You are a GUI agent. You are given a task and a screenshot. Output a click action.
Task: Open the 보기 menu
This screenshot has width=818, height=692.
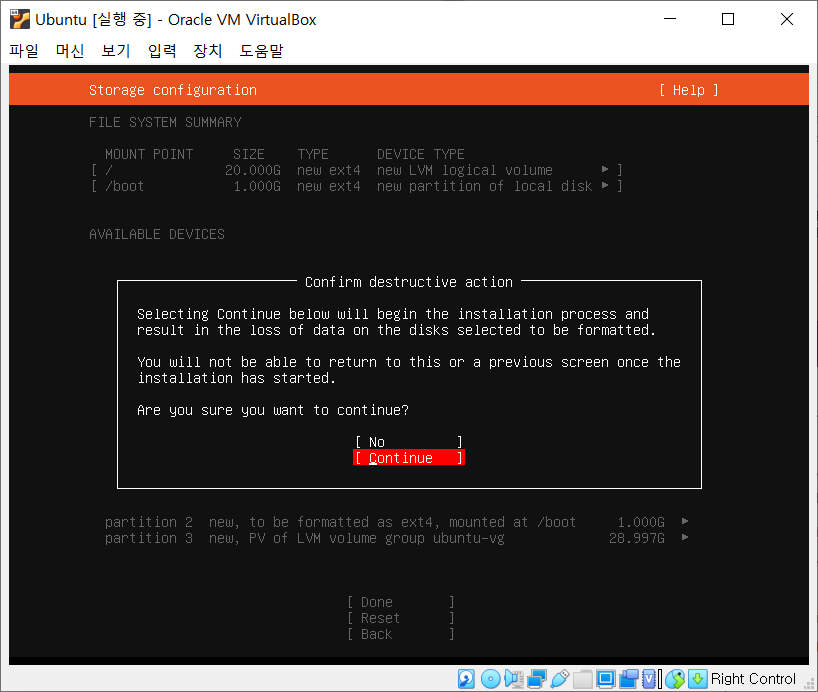pos(116,51)
